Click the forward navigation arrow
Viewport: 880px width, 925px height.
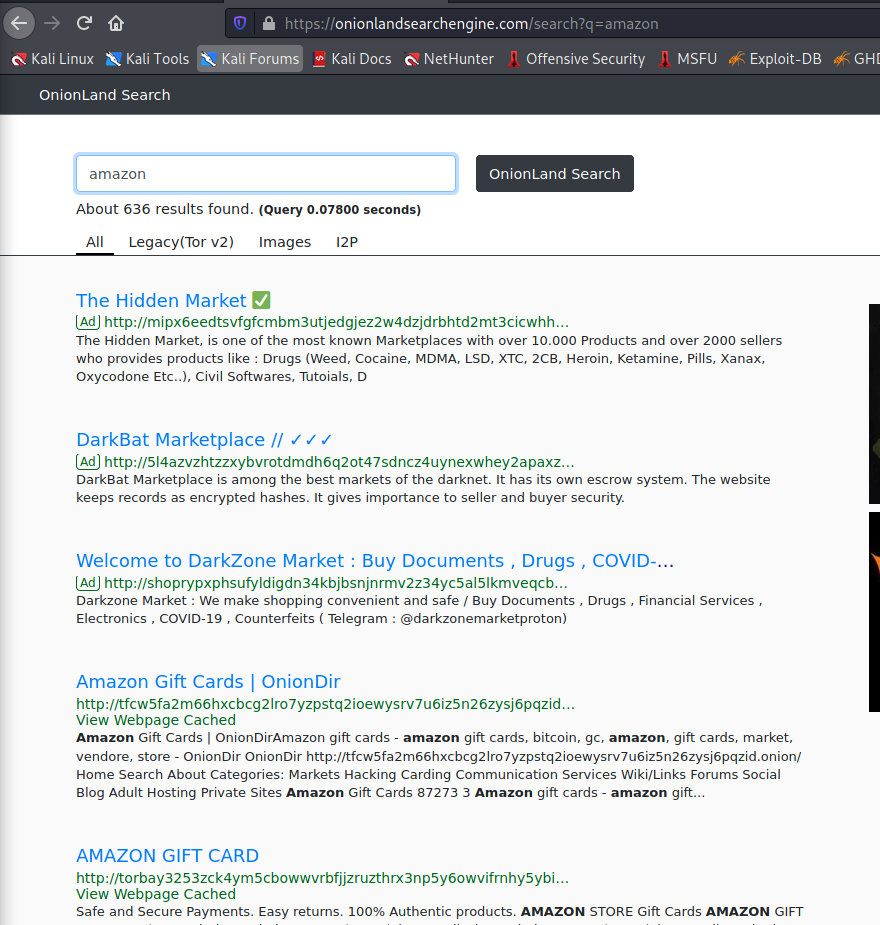click(52, 23)
